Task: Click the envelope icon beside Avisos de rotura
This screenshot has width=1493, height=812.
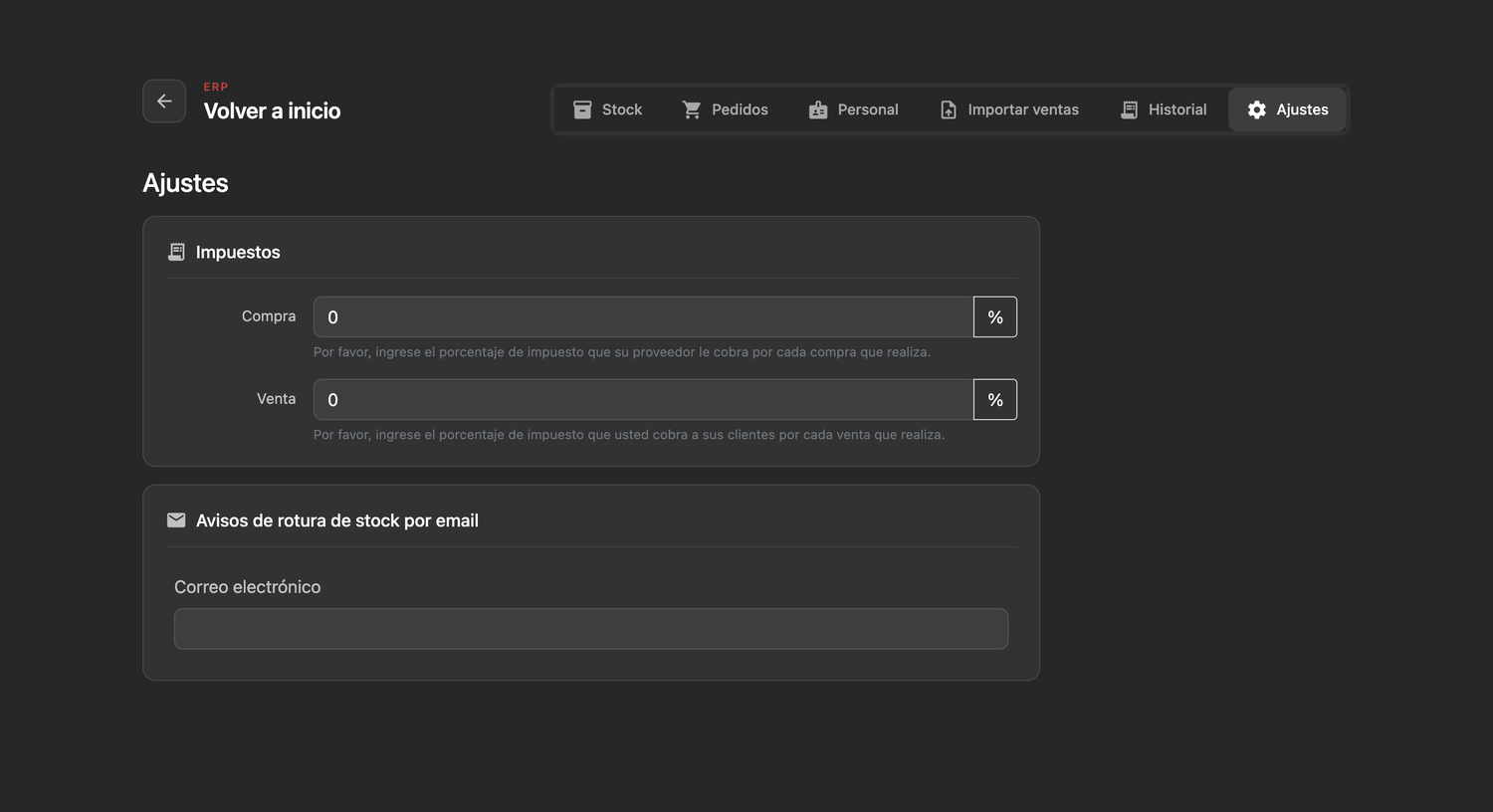Action: click(x=176, y=520)
